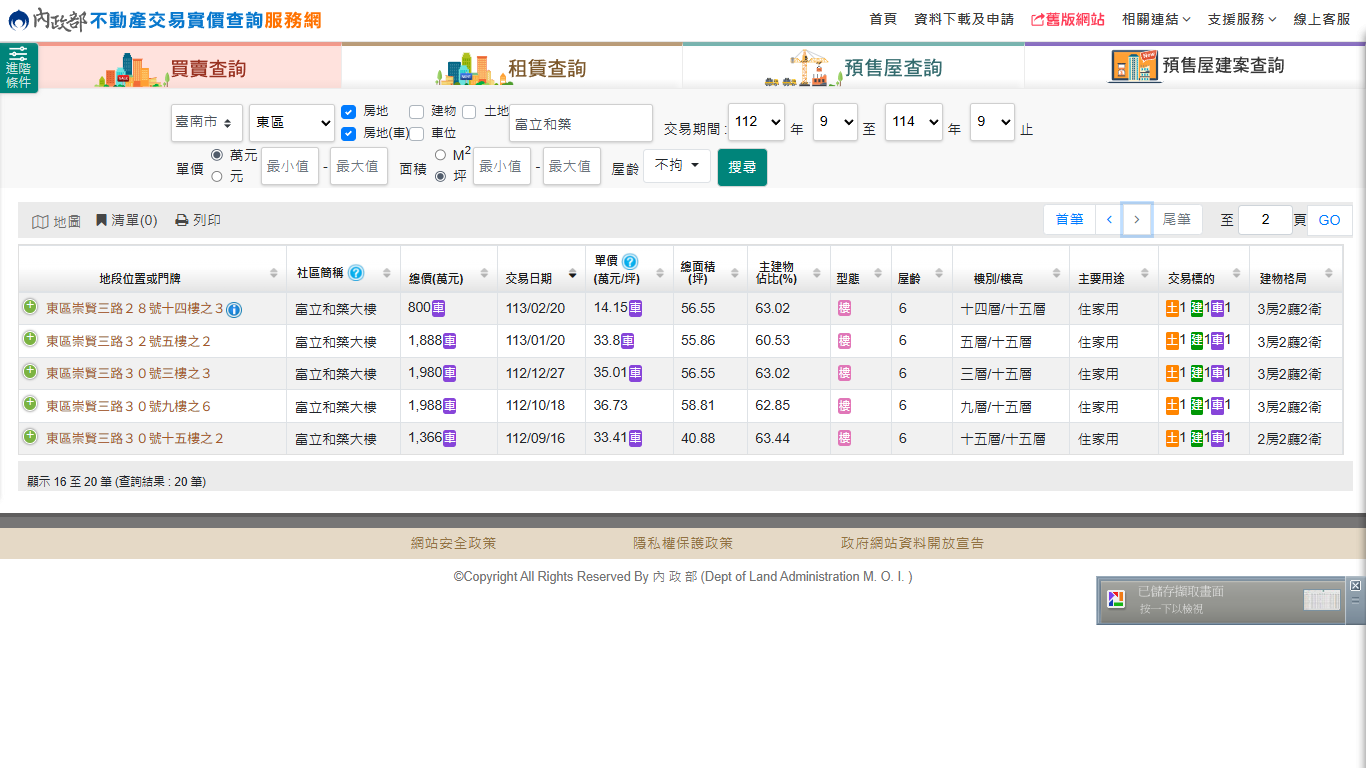
Task: Open the 臺南市 city dropdown
Action: [x=206, y=123]
